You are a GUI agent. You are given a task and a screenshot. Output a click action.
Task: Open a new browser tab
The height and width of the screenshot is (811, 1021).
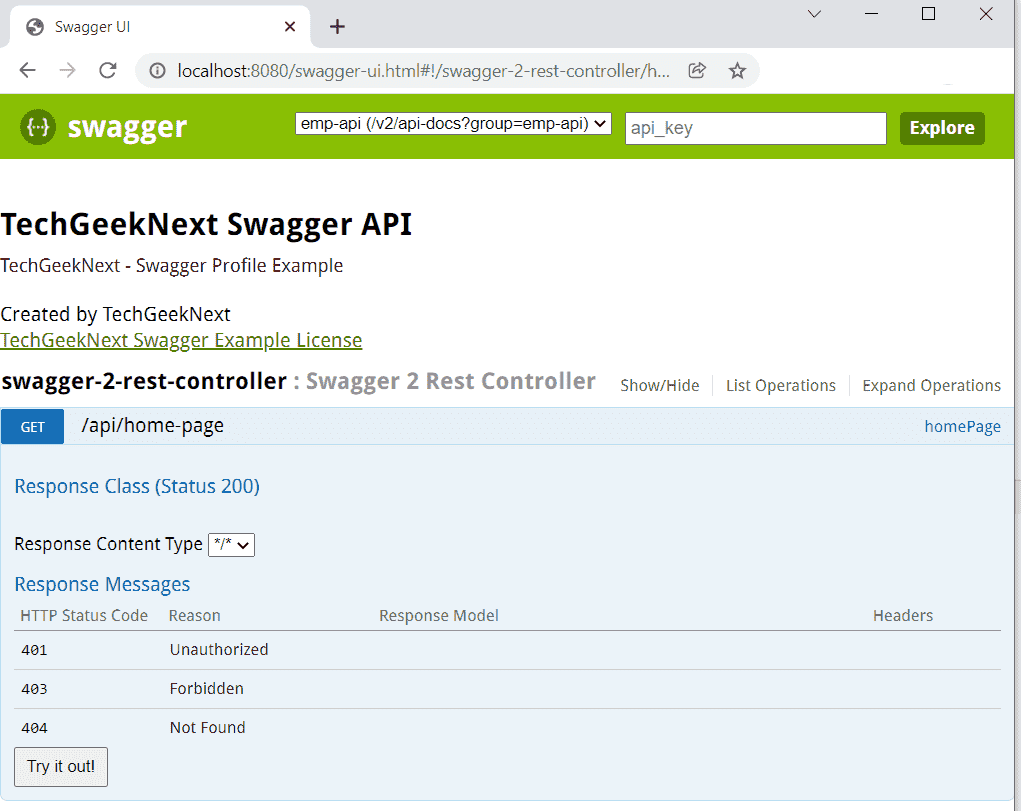click(x=337, y=27)
